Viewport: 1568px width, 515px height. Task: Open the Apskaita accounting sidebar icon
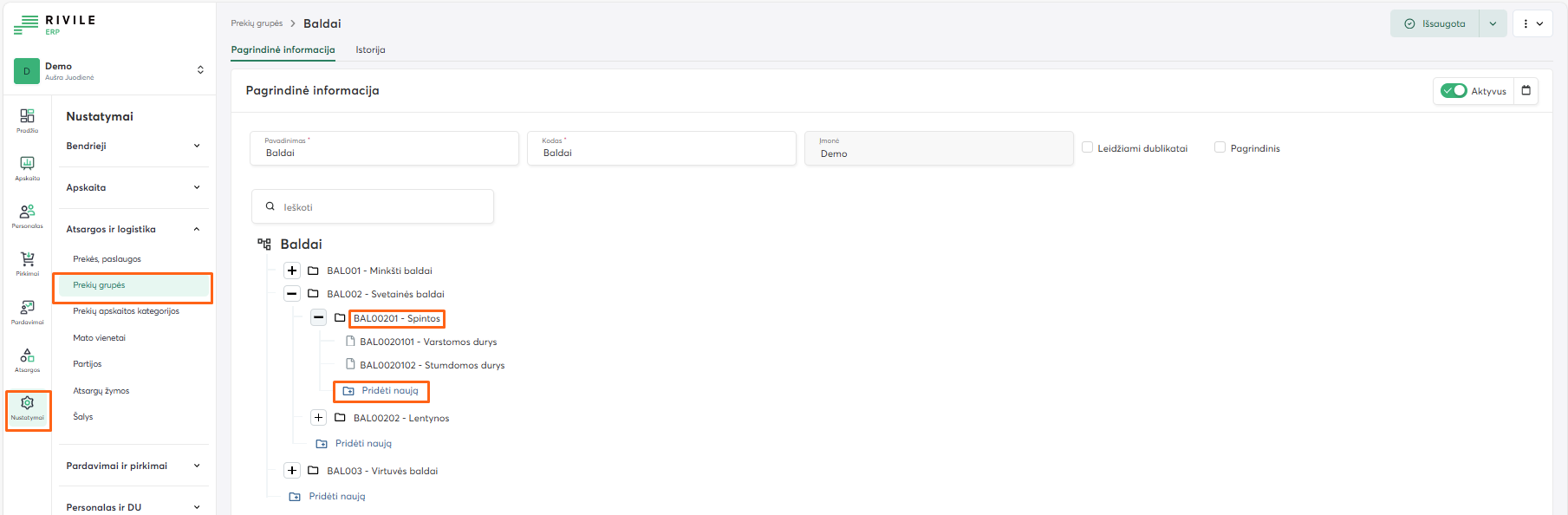[x=27, y=167]
